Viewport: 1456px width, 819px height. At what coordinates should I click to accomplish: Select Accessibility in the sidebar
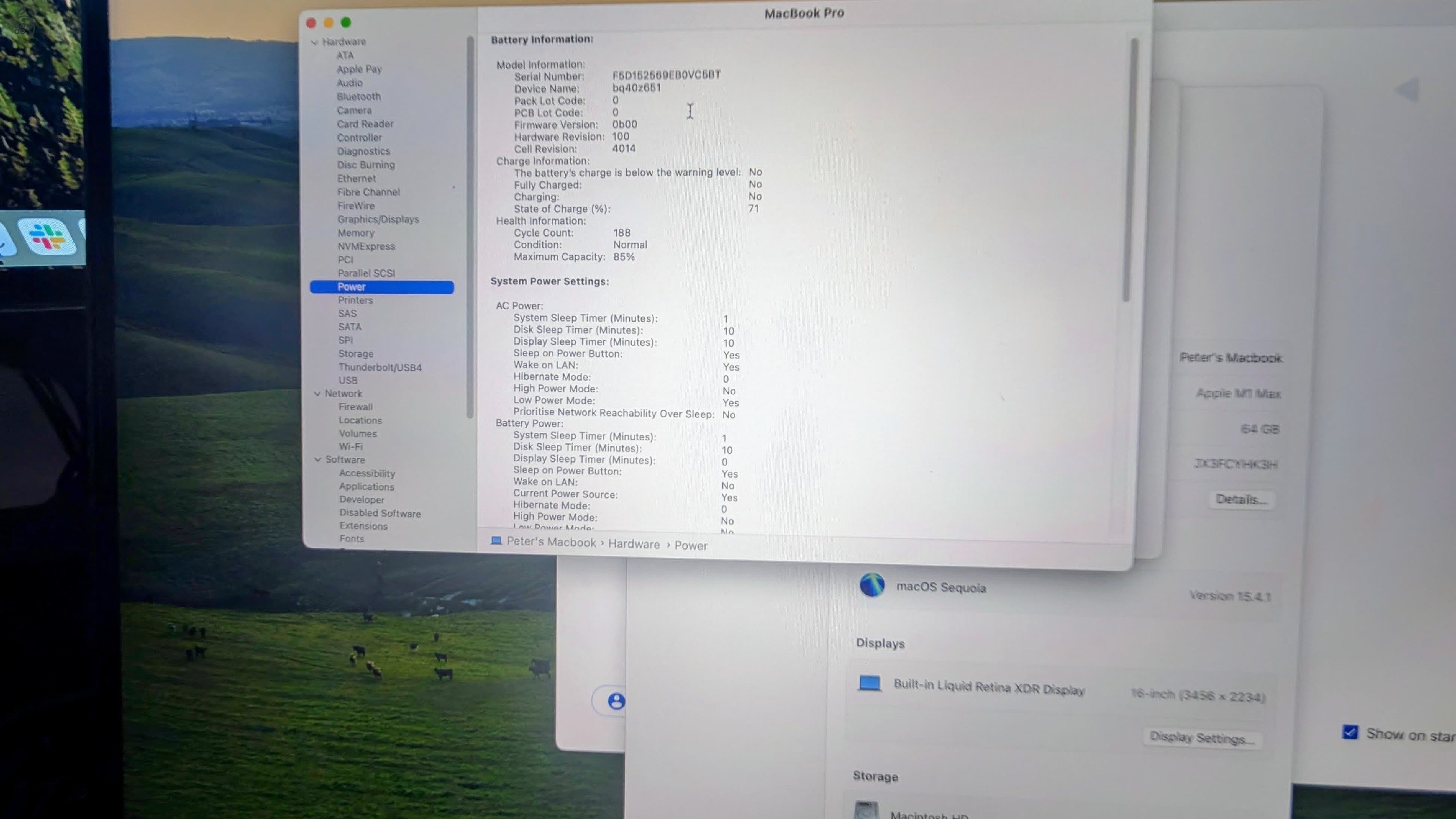pos(367,474)
